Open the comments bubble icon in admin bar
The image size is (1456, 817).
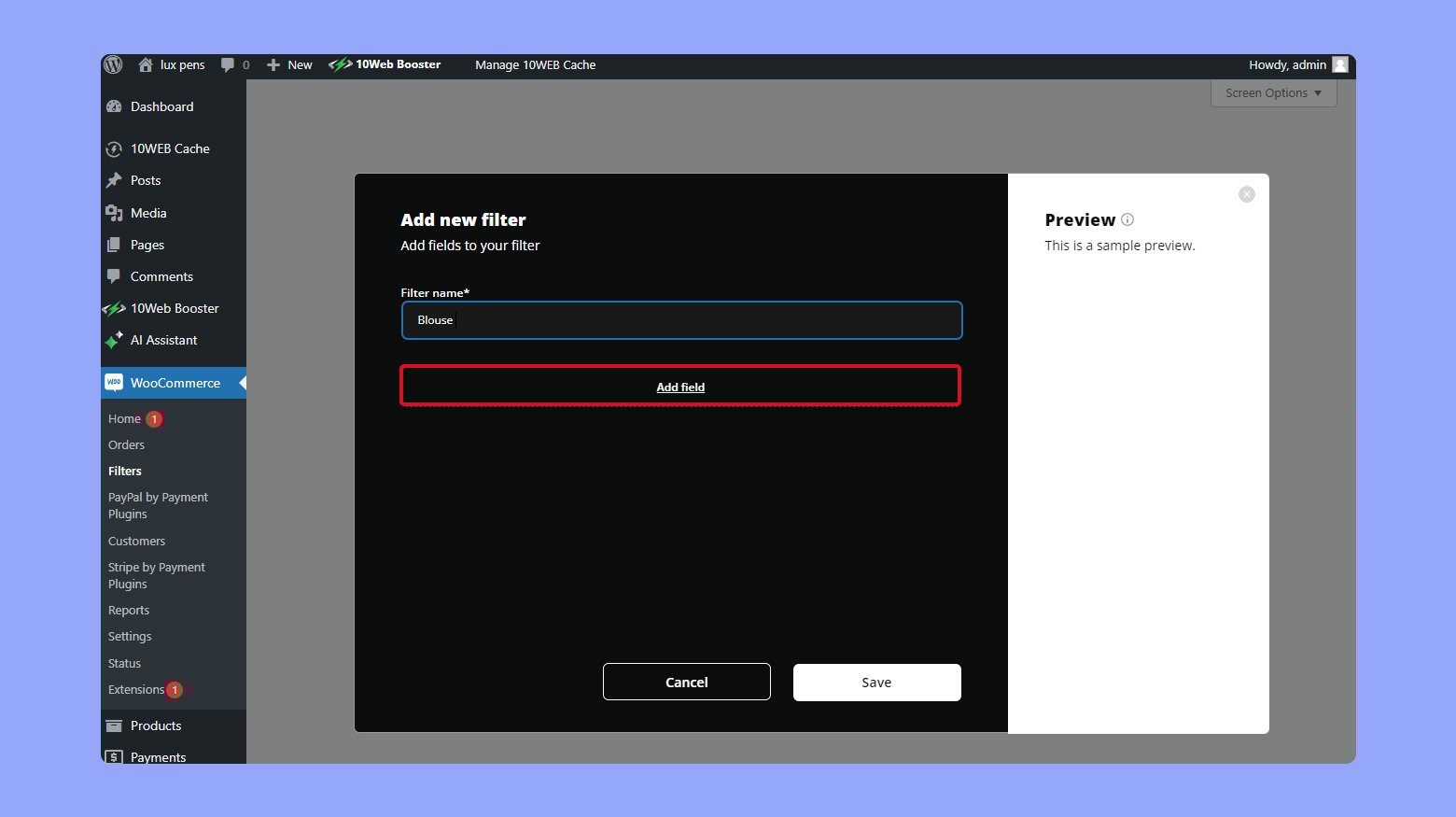228,65
